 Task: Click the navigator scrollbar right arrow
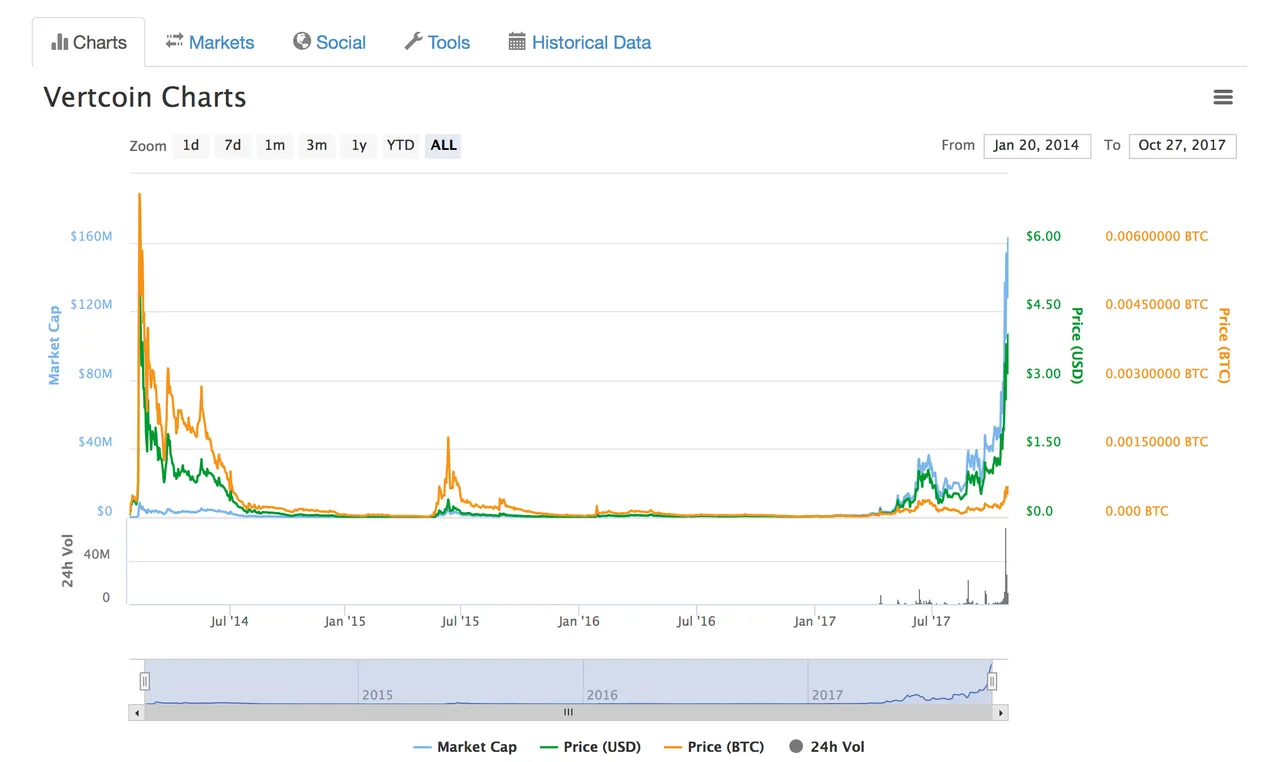(1000, 713)
